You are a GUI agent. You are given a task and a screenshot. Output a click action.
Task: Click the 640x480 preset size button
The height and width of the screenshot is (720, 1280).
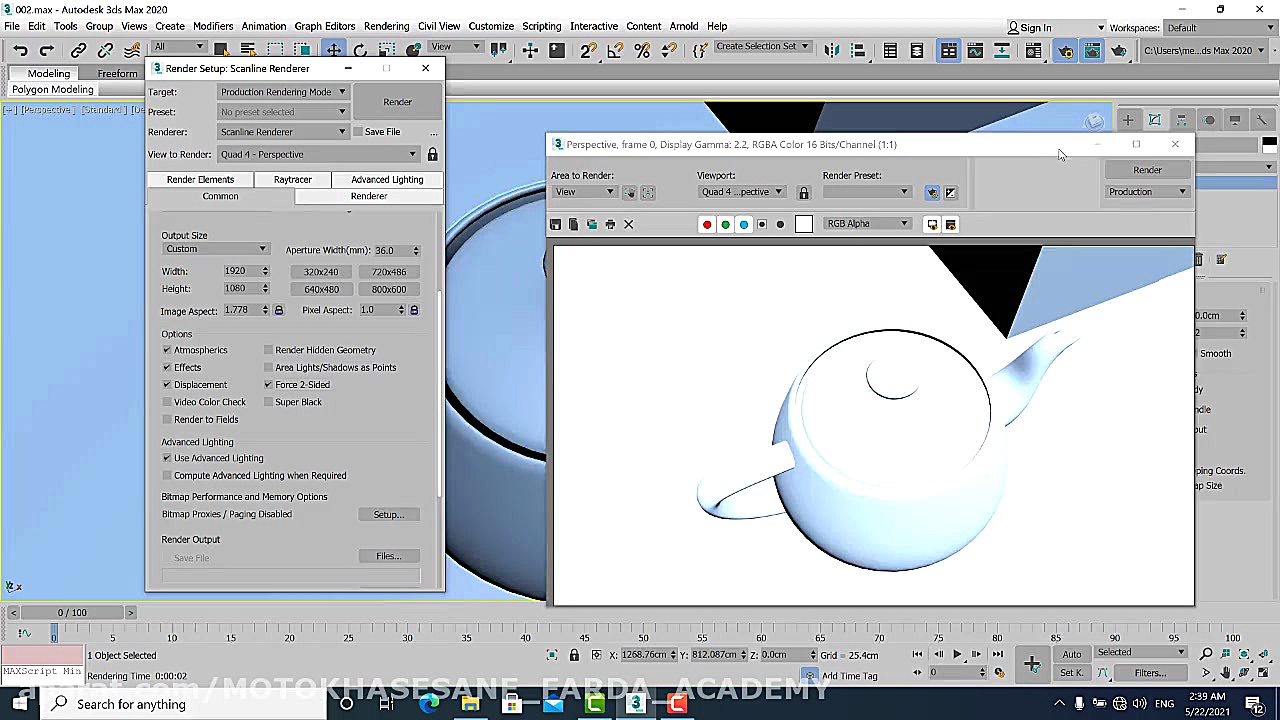coord(321,289)
